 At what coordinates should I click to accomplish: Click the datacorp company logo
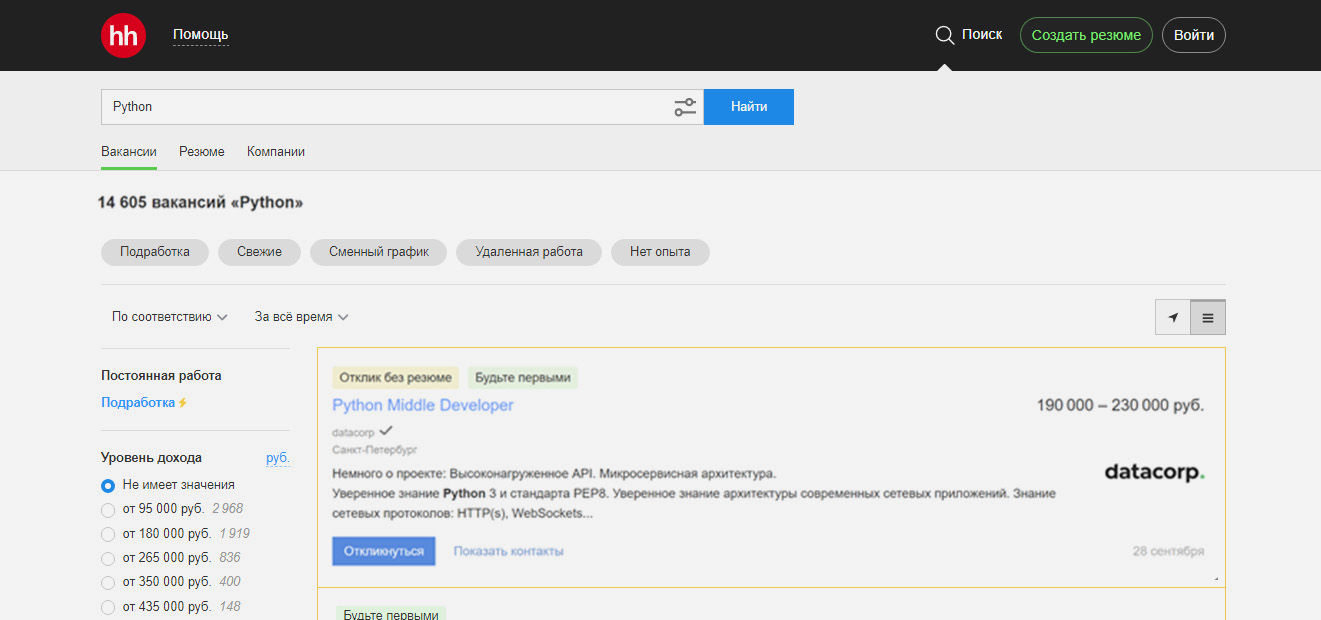click(x=1154, y=472)
